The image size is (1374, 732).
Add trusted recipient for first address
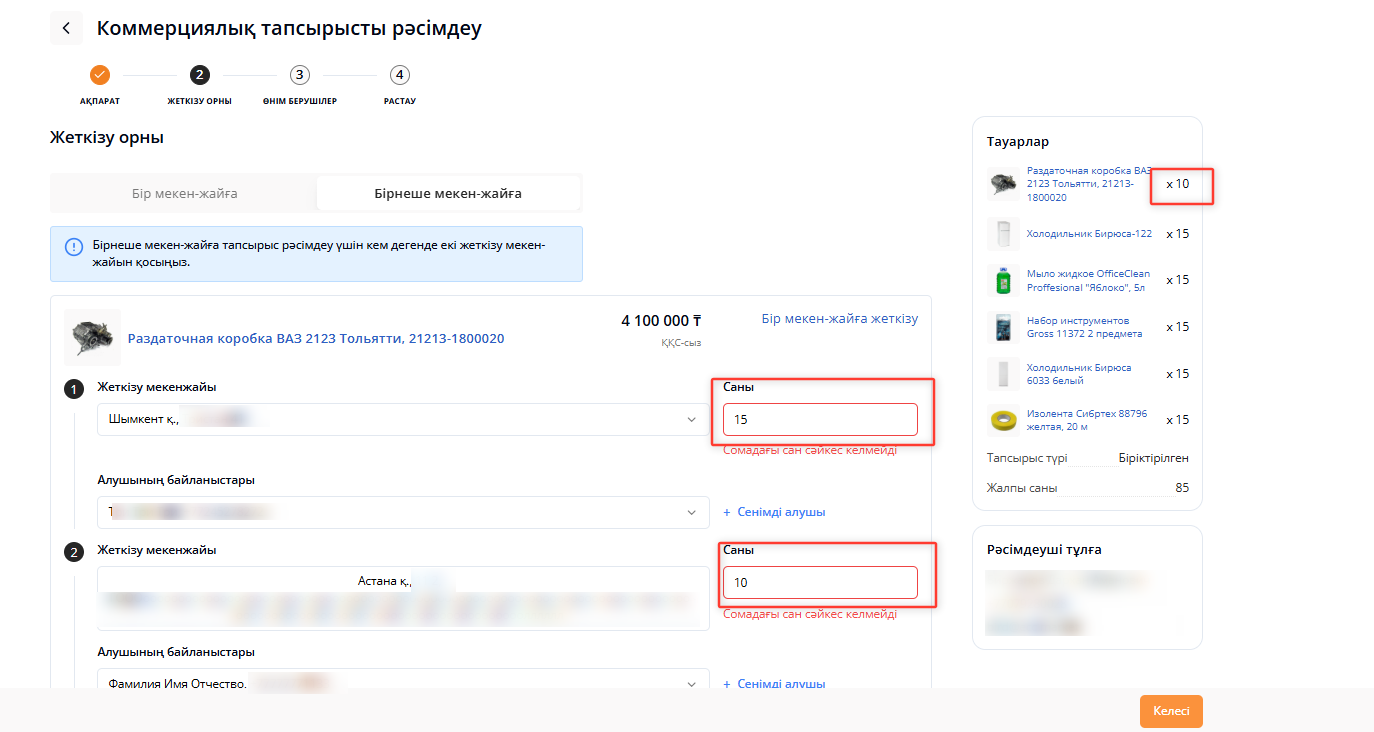pos(774,512)
